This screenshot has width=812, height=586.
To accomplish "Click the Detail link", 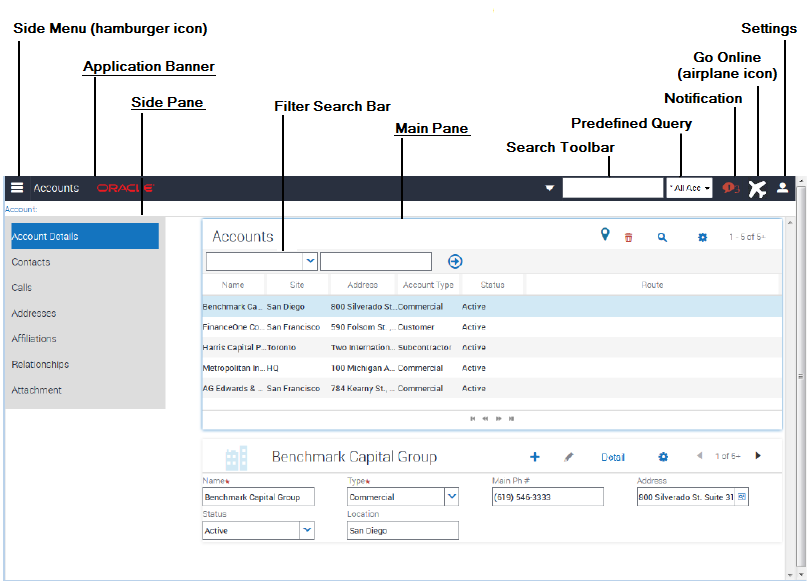I will pos(613,457).
